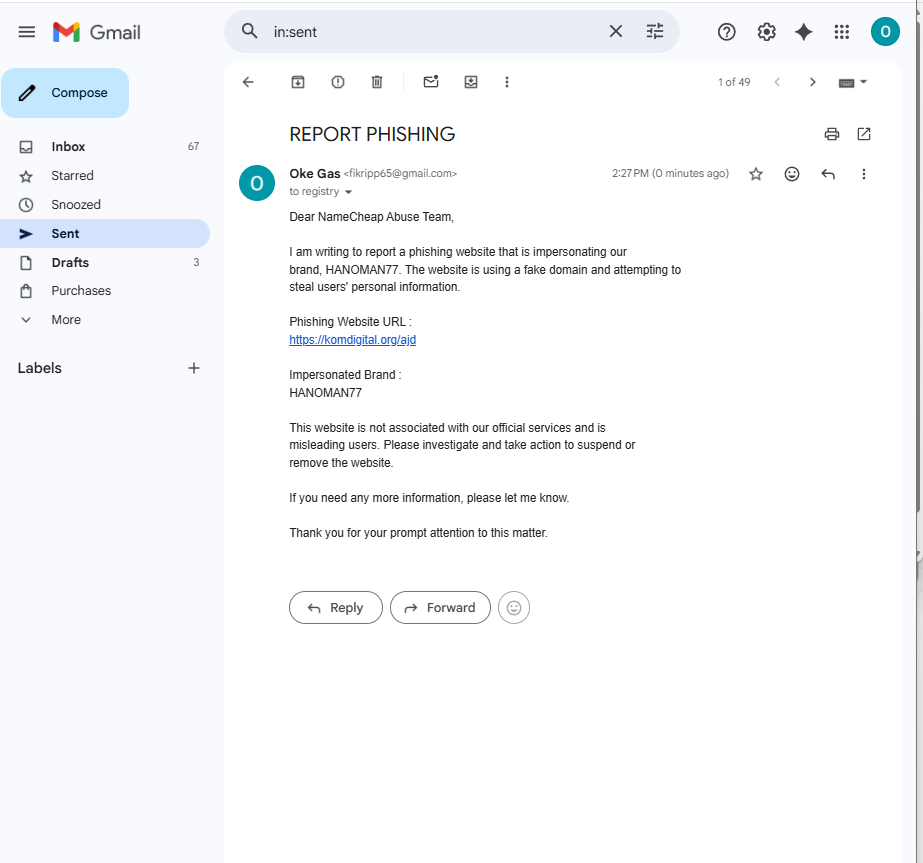Open the toolbar More options menu

point(506,82)
